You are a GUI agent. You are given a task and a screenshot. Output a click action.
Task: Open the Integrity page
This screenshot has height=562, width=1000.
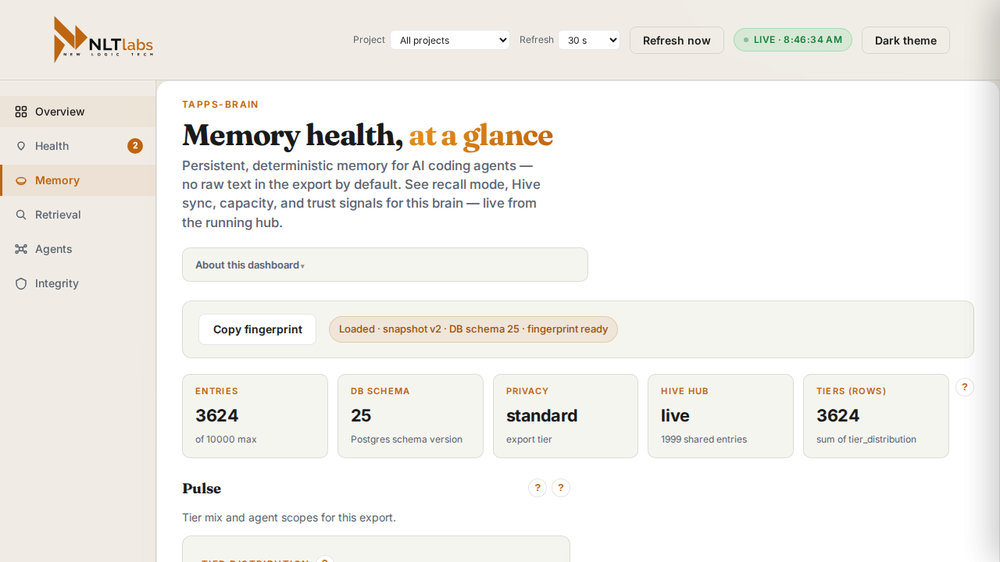coord(78,284)
